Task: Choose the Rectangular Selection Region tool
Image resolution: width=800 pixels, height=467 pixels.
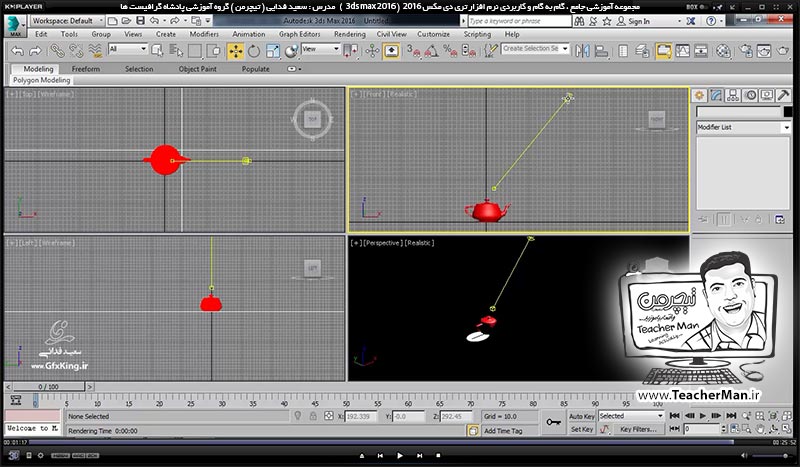Action: (x=195, y=51)
